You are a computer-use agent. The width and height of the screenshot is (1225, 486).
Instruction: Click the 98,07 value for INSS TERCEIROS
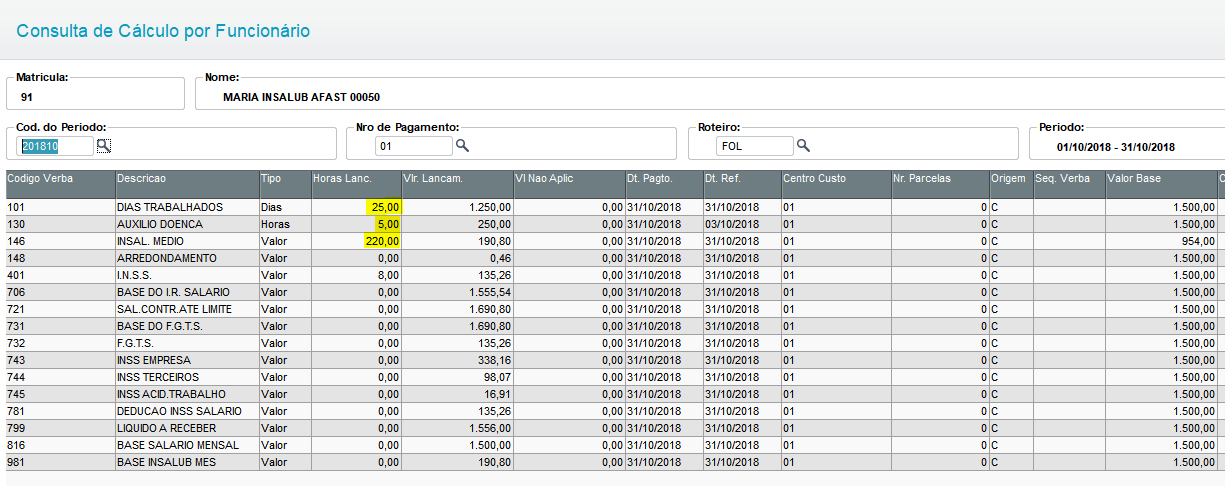[497, 377]
